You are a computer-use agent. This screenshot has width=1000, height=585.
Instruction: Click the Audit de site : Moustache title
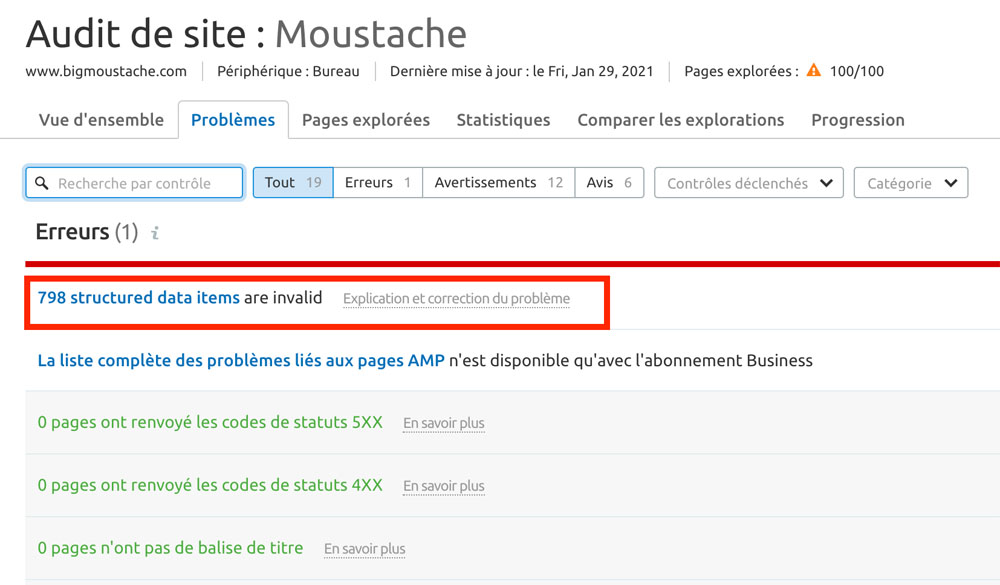246,34
